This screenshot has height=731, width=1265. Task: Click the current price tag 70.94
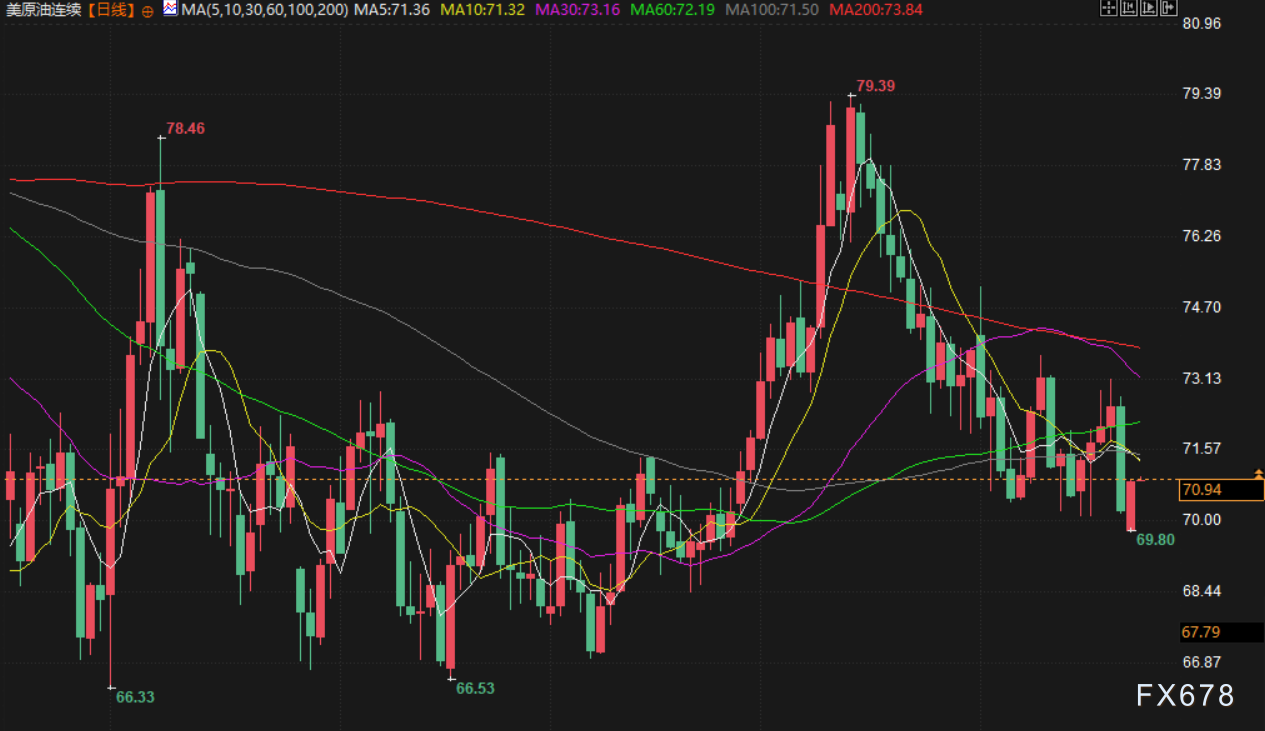point(1206,490)
